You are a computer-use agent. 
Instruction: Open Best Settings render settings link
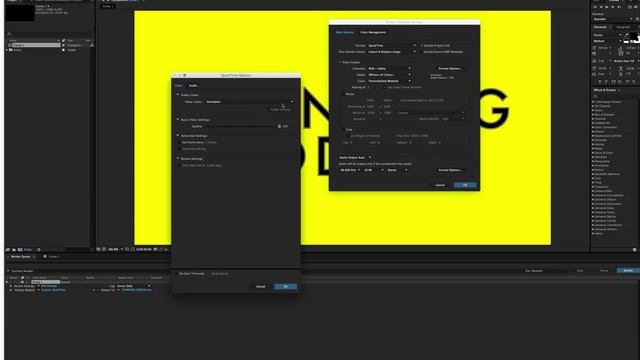tap(49, 286)
